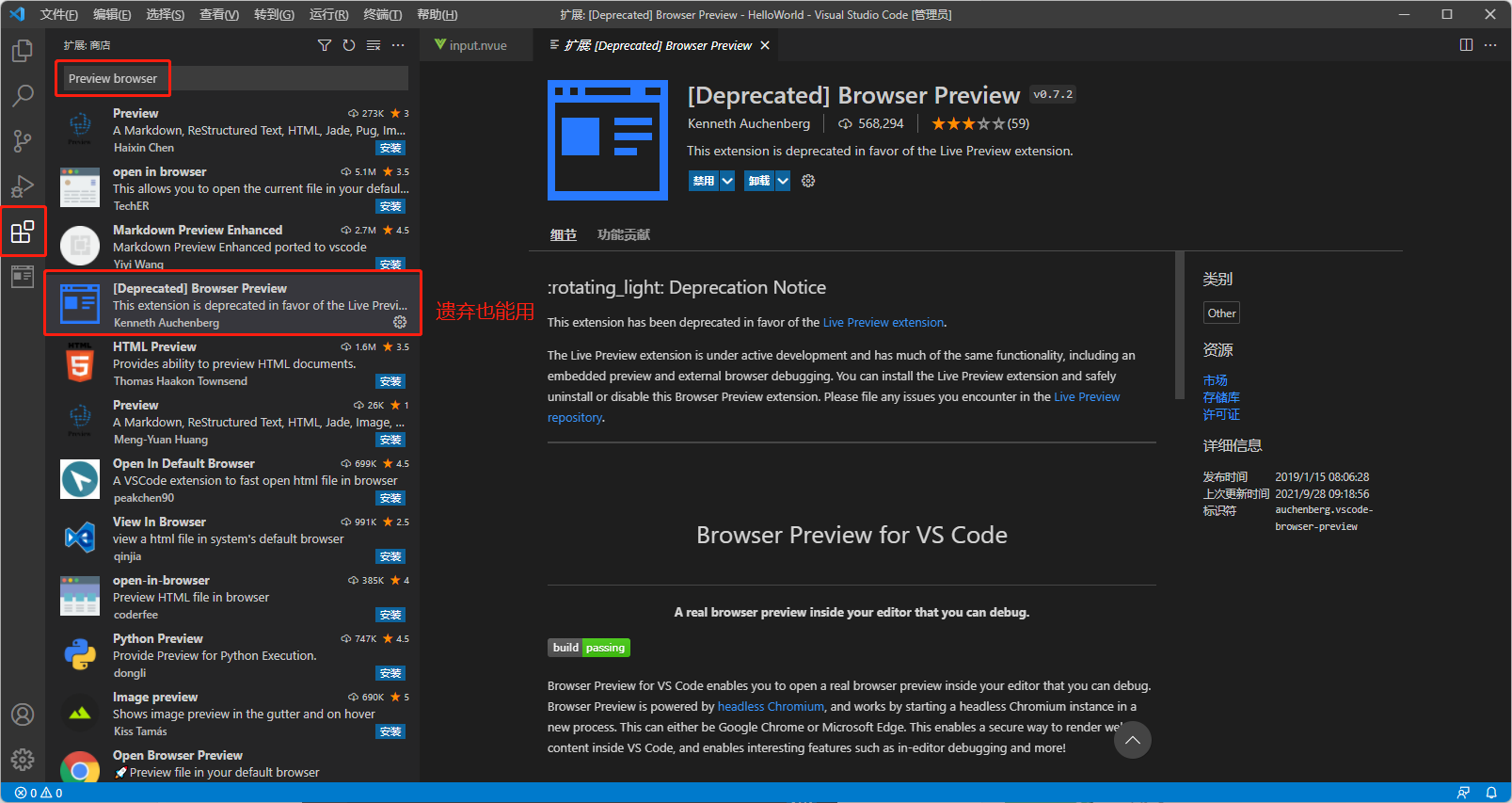The height and width of the screenshot is (803, 1512).
Task: Click the star rating (59)
Action: [x=979, y=123]
